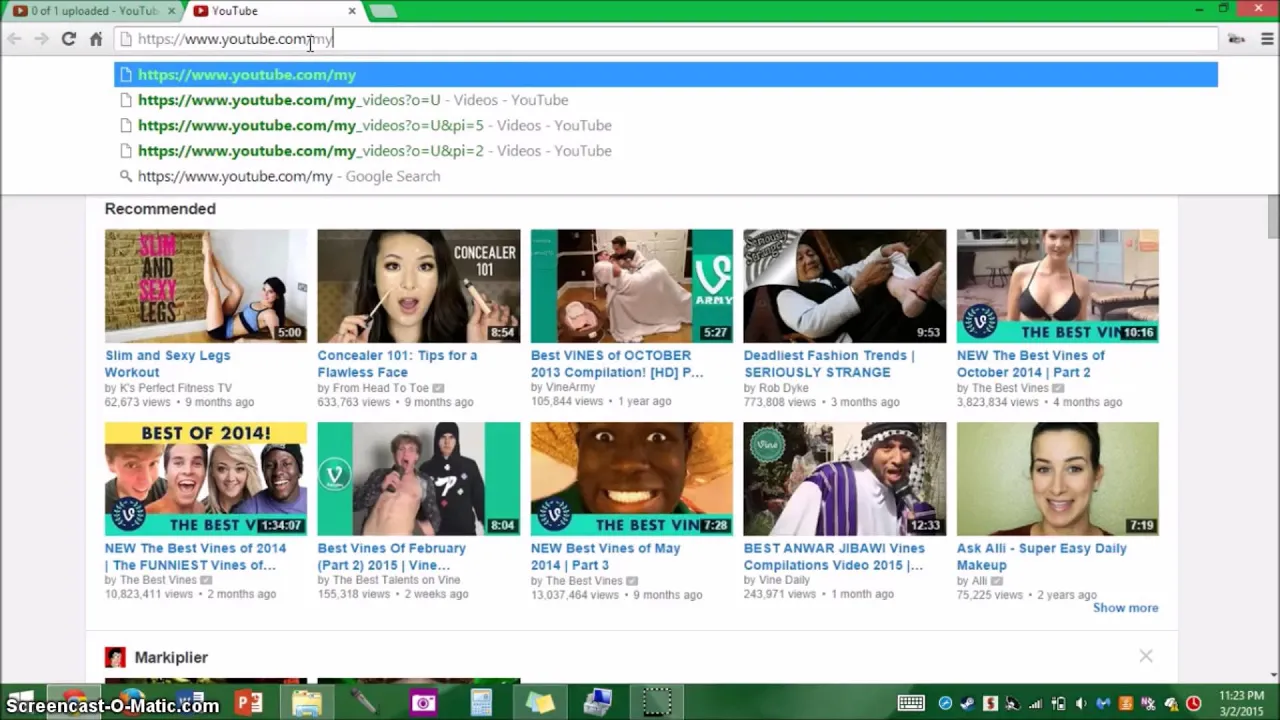The image size is (1280, 720).
Task: Open the BEST OF 2014 Vines thumbnail
Action: (206, 479)
